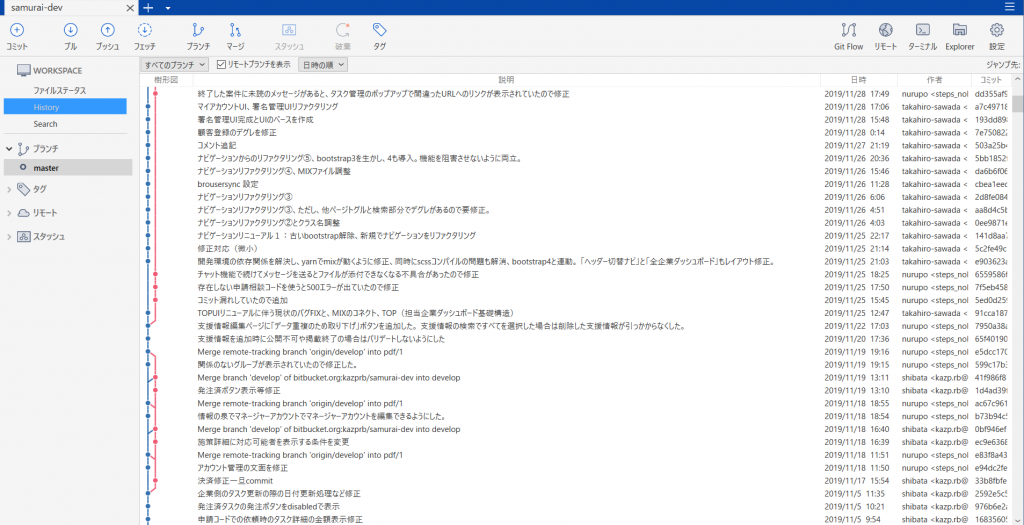Select the brousersync 設定 commit row
The height and width of the screenshot is (525, 1024).
tap(500, 184)
